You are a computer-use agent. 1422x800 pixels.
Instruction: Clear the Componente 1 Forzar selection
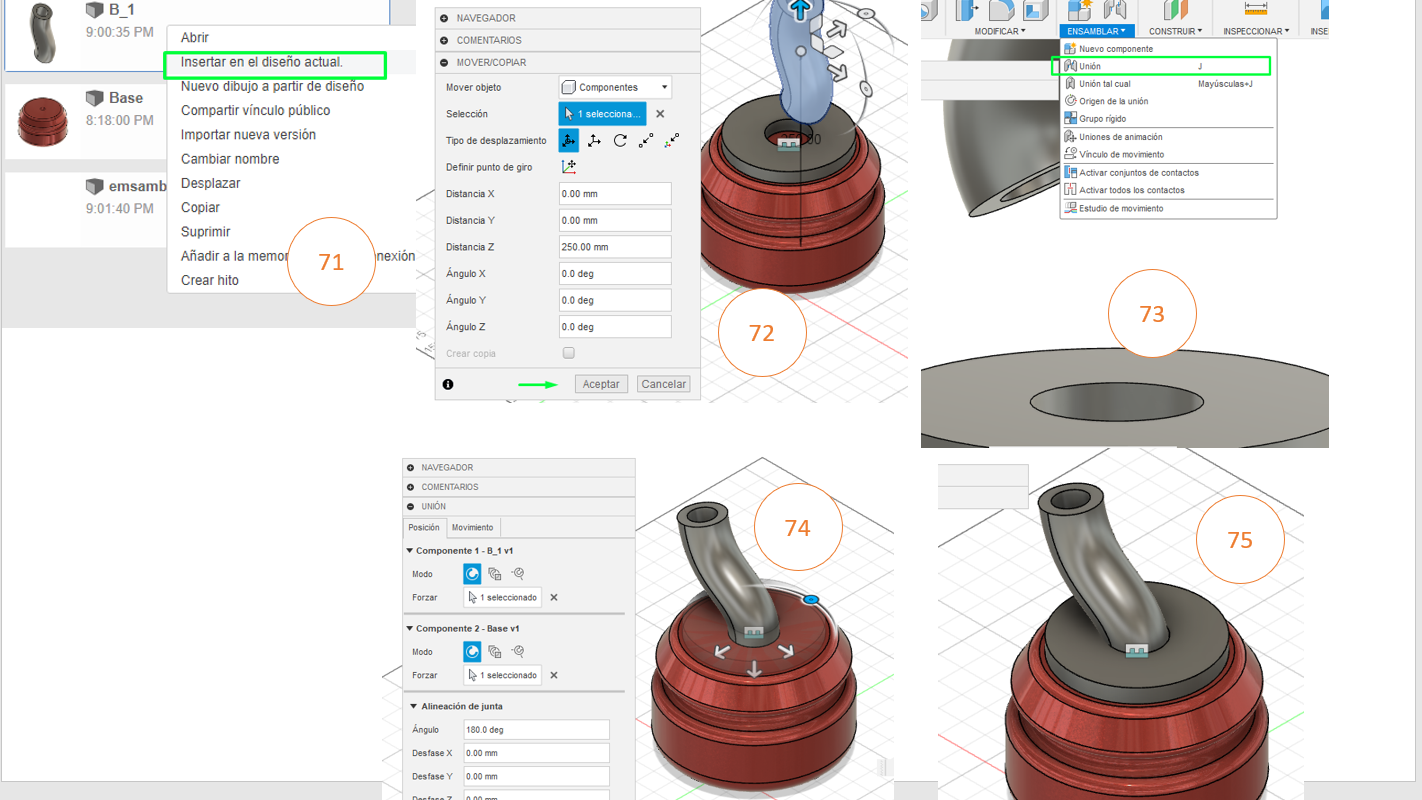(x=554, y=598)
